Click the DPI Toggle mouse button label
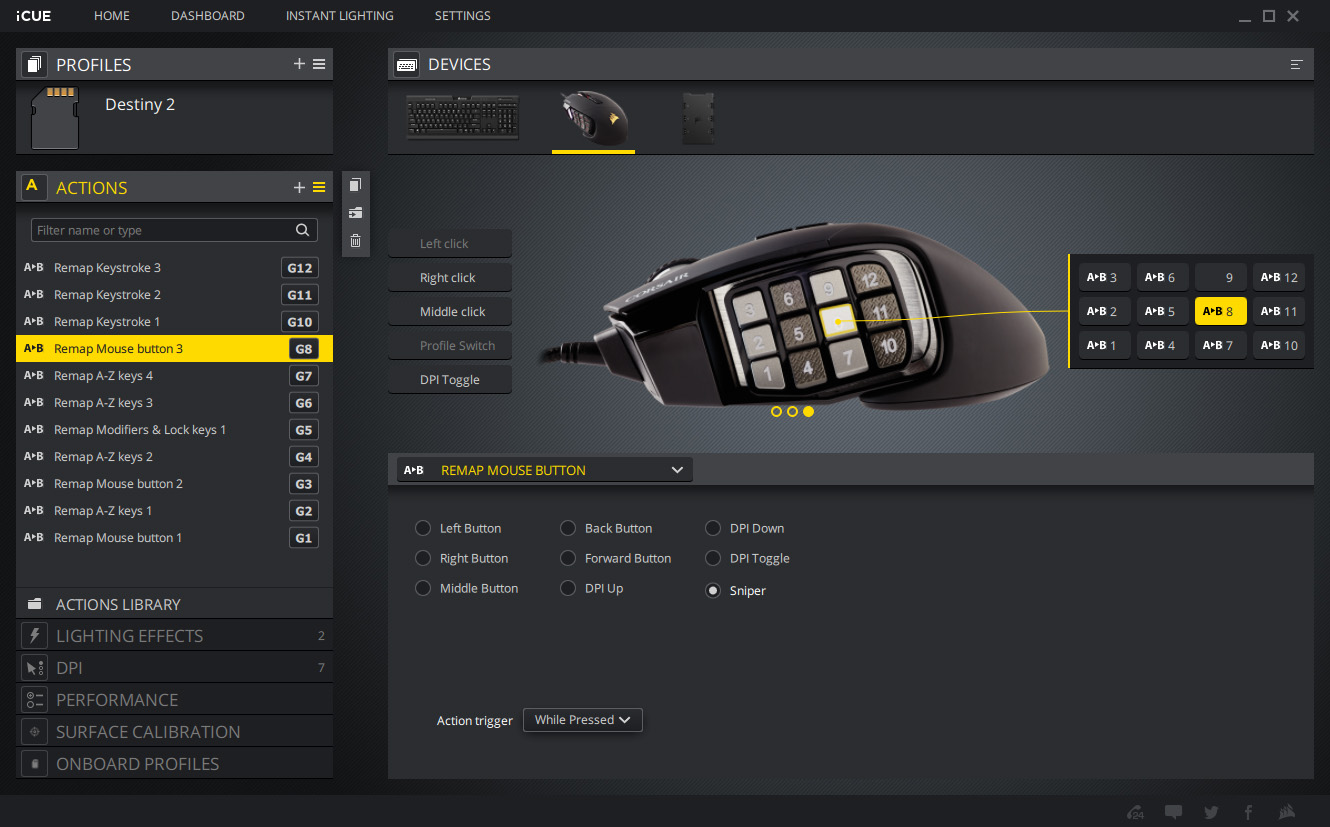 coord(450,380)
